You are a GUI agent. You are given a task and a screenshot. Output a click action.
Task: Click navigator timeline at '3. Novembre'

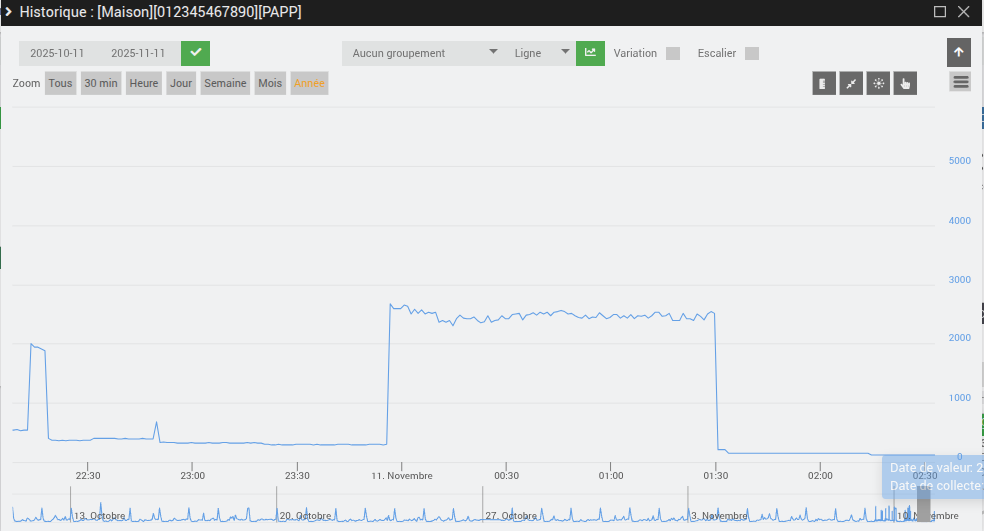click(719, 516)
